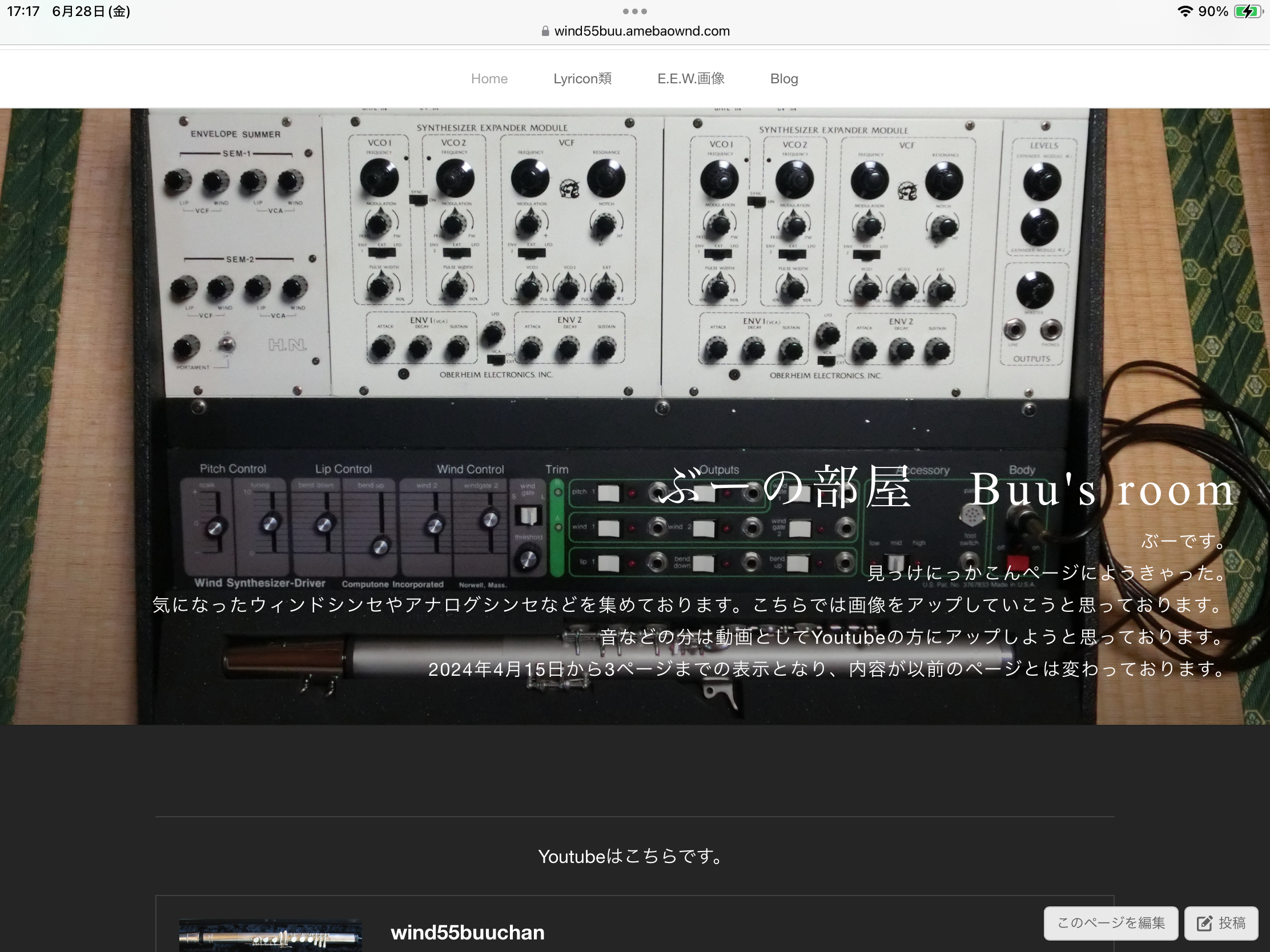
Task: Open the Home navigation item
Action: pyautogui.click(x=489, y=79)
